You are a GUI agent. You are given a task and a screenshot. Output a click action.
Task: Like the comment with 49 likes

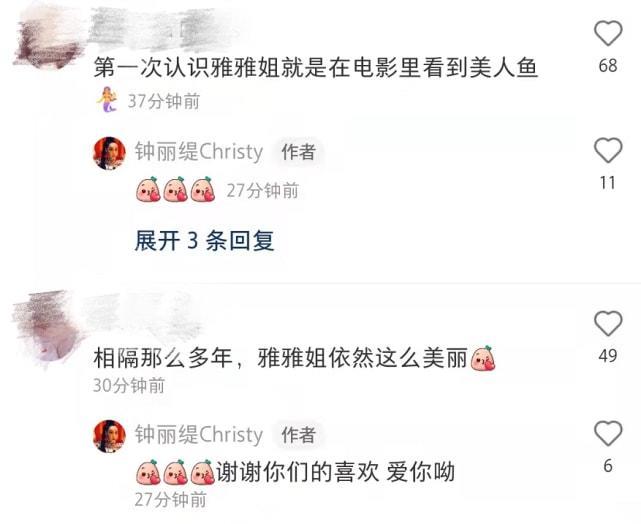point(608,323)
